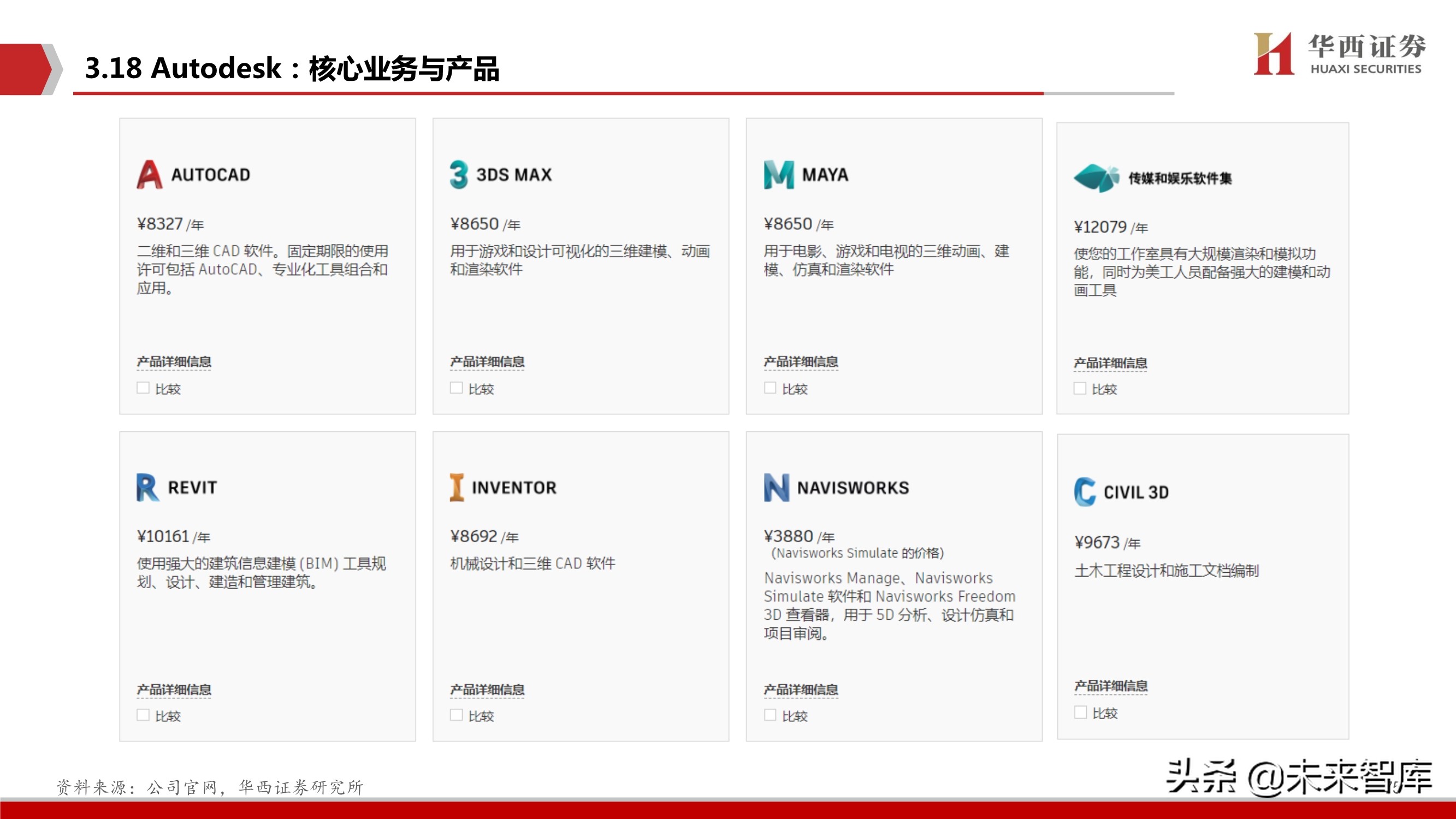Image resolution: width=1456 pixels, height=819 pixels.
Task: Click the INVENTOR product name
Action: (514, 488)
